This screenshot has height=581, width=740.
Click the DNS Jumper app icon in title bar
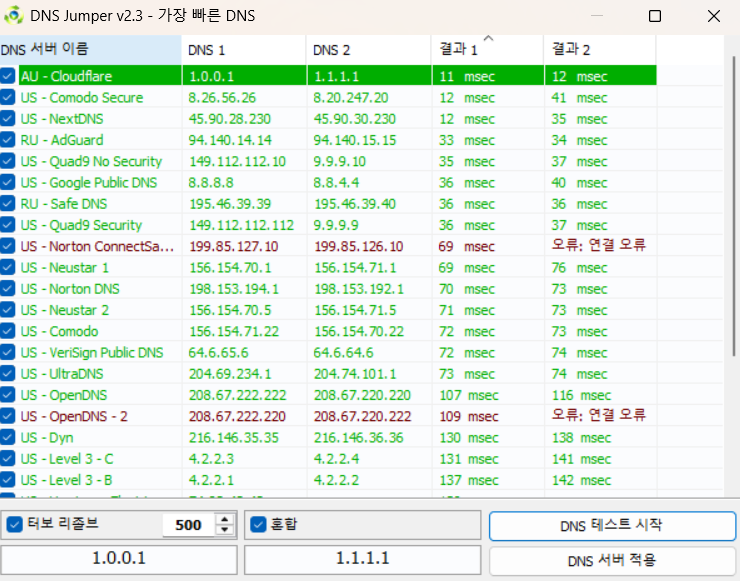tap(14, 16)
